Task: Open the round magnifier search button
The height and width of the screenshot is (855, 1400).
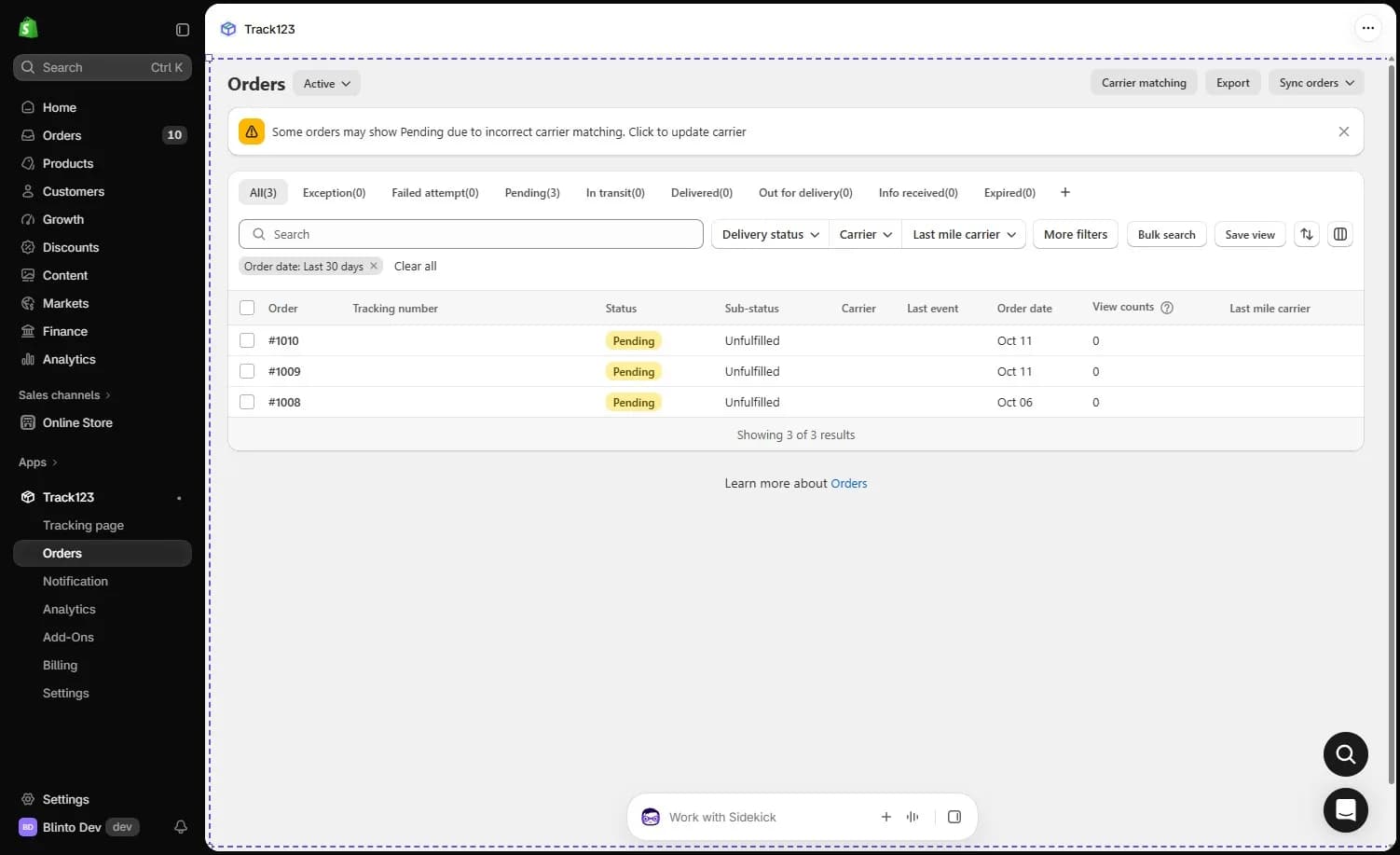Action: pyautogui.click(x=1345, y=754)
